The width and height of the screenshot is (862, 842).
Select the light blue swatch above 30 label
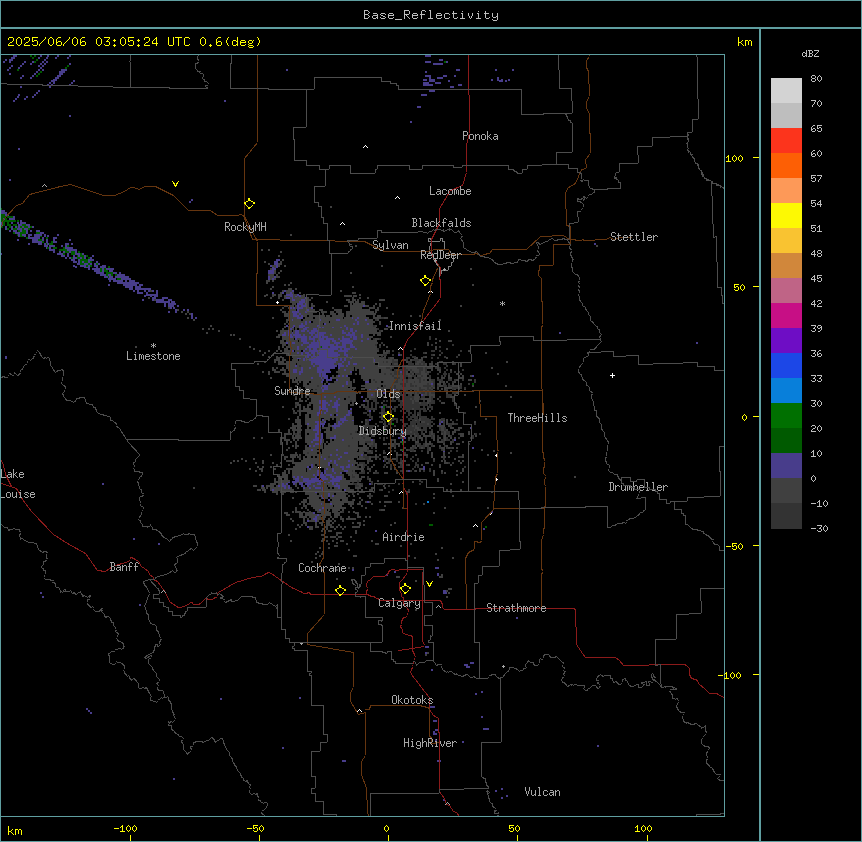pyautogui.click(x=786, y=391)
